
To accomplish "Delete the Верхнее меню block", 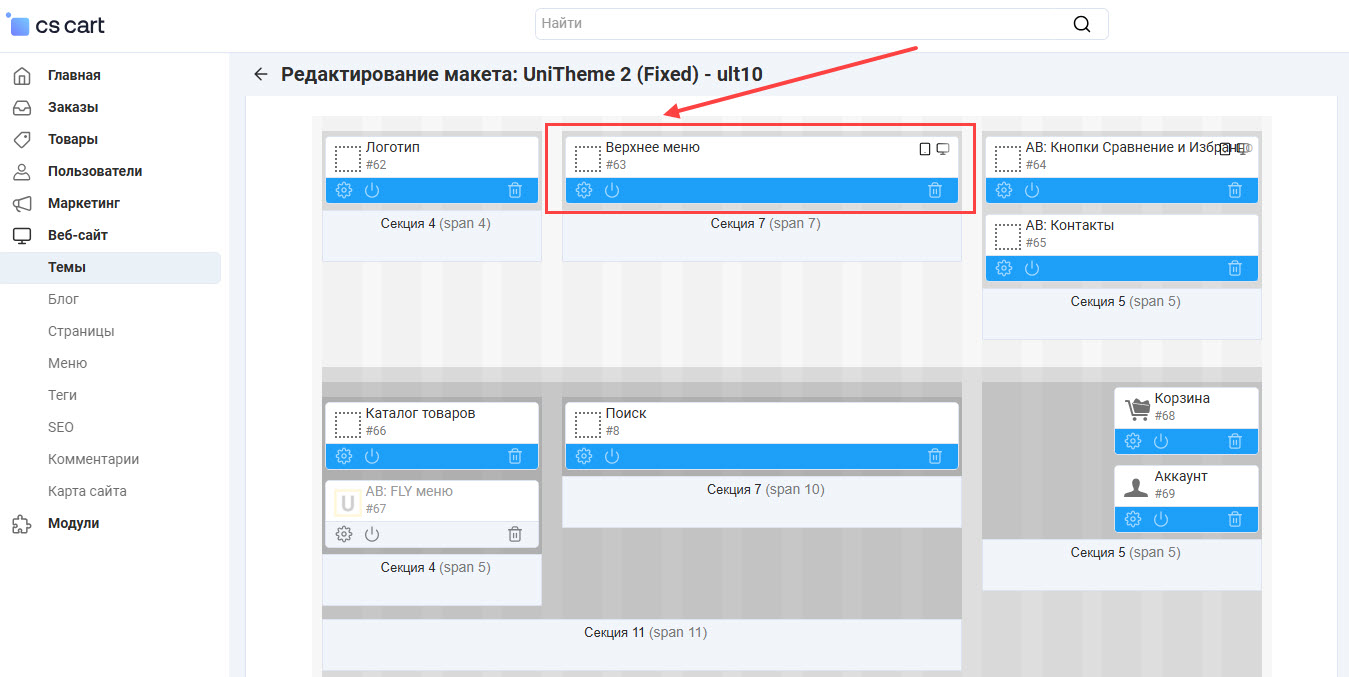I will 935,190.
